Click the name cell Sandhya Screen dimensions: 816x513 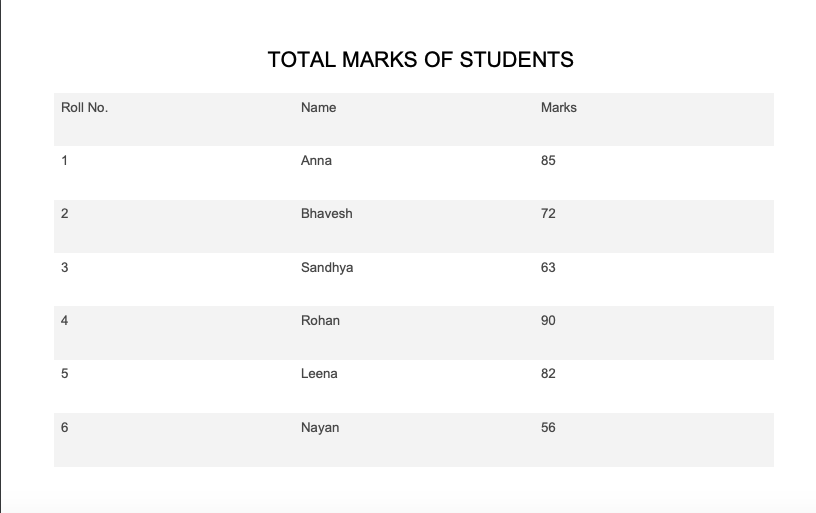327,267
